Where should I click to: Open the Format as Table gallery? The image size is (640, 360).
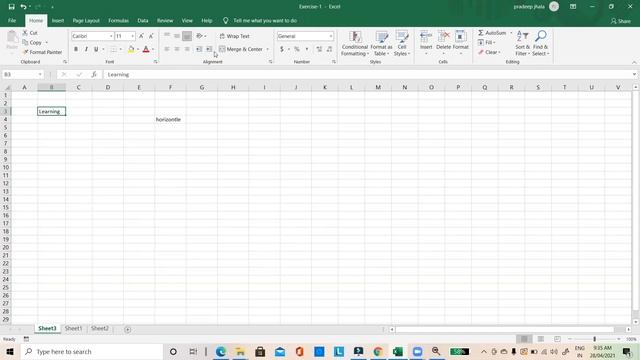click(381, 43)
